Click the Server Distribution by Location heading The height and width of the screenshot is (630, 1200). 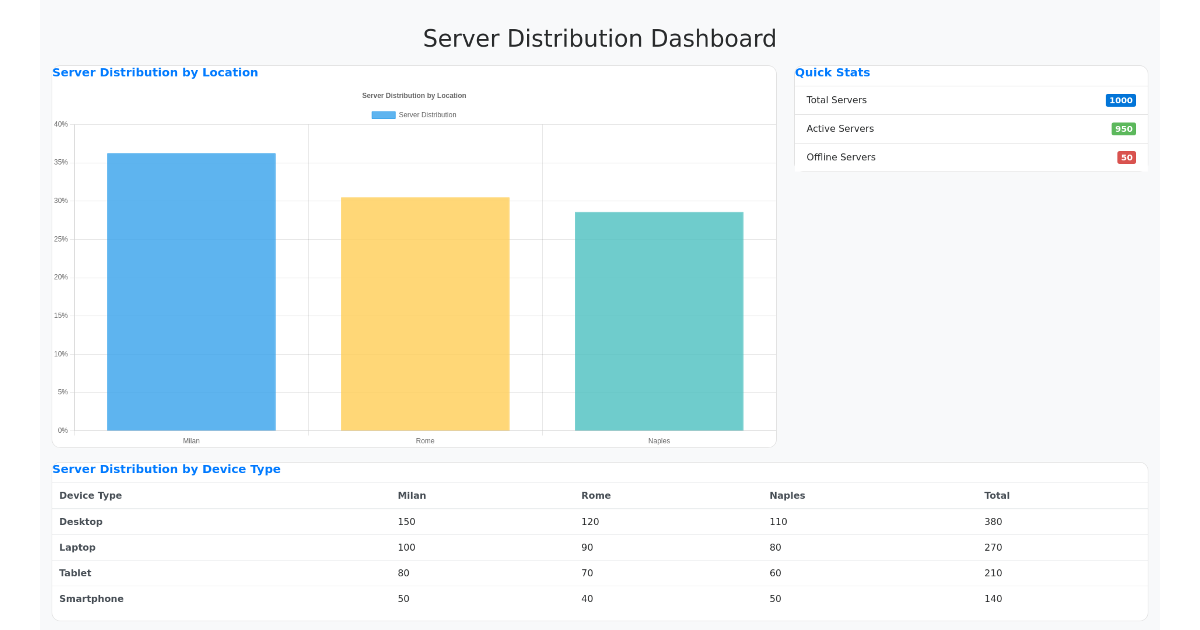(155, 72)
